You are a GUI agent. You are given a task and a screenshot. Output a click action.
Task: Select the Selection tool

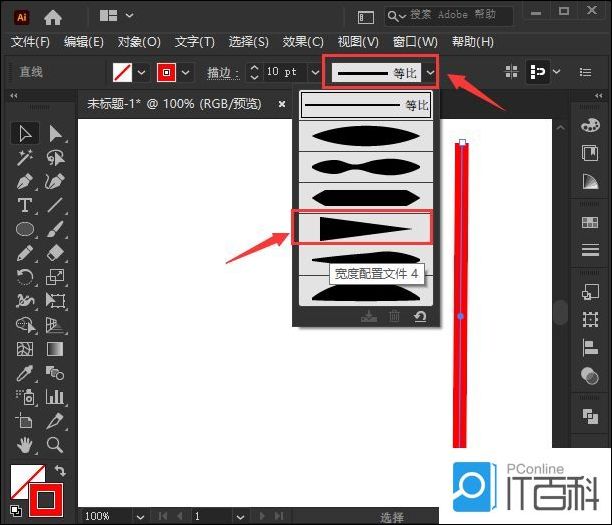(x=25, y=133)
